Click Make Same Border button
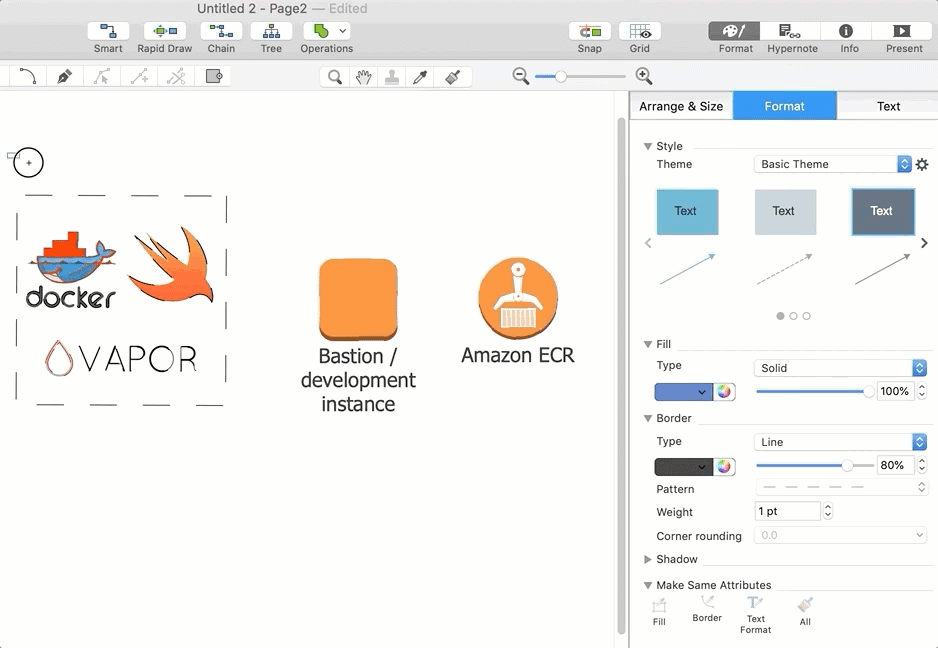 (707, 609)
